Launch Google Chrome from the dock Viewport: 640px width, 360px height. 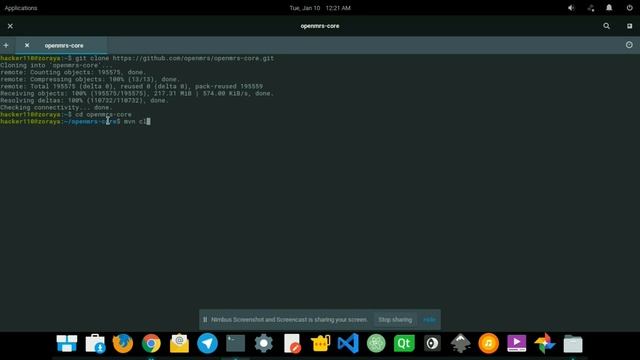point(151,343)
